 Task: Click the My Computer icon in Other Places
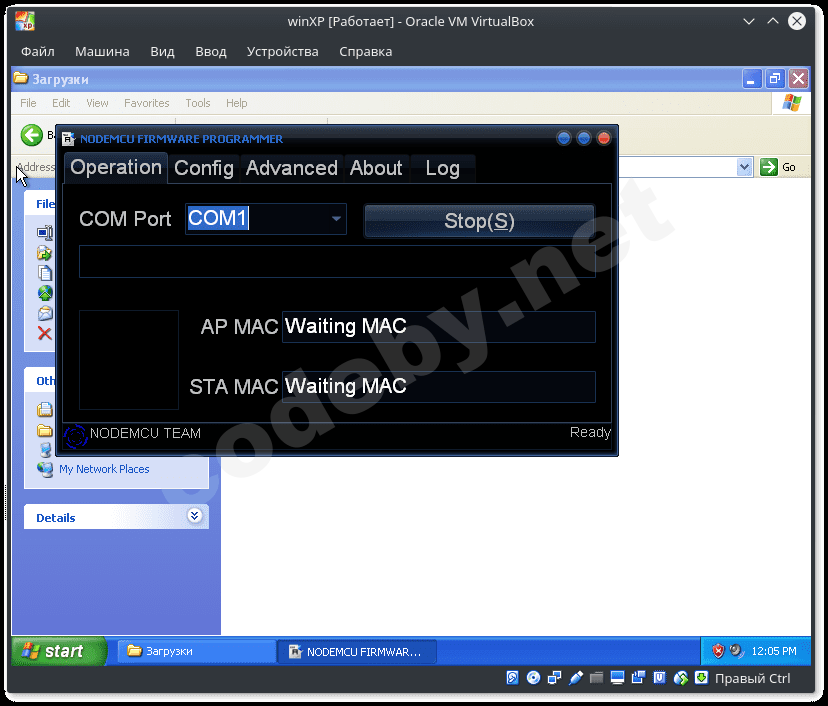click(x=45, y=449)
